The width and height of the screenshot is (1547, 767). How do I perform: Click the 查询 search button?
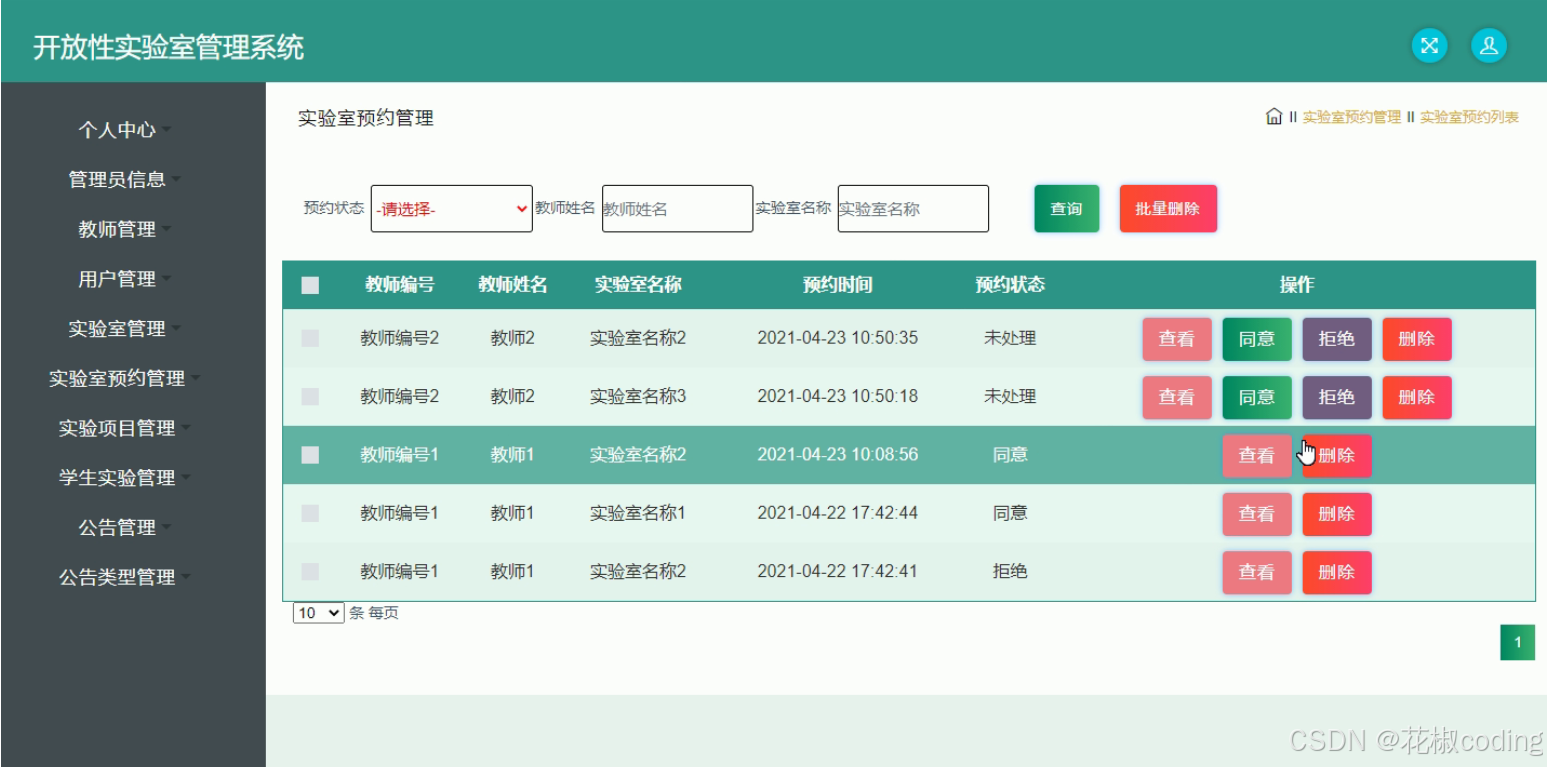coord(1066,209)
